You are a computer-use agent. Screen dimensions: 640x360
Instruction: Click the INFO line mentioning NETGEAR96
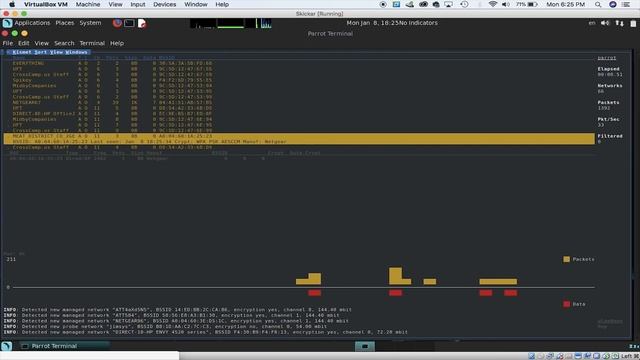pos(176,321)
